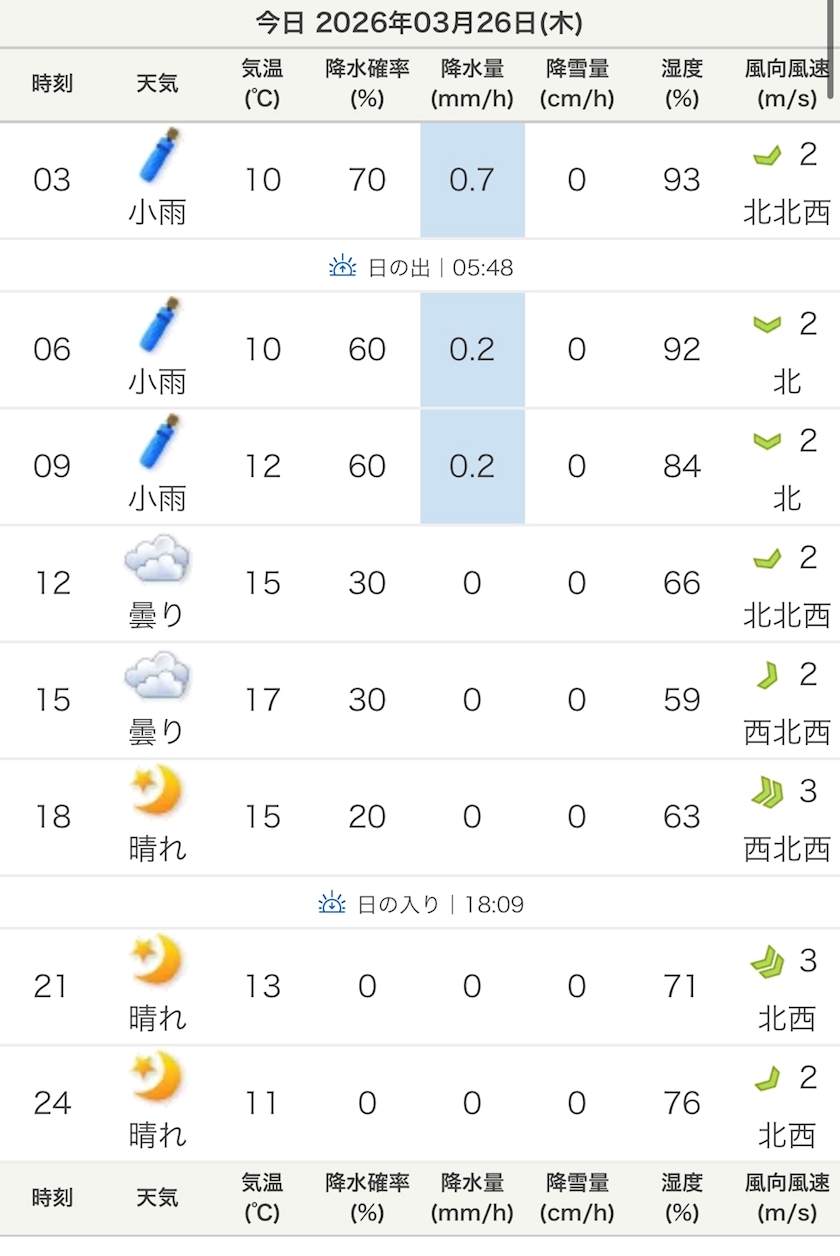This screenshot has height=1256, width=840.
Task: Select the cloudy icon for 12 o'clock
Action: tap(157, 559)
